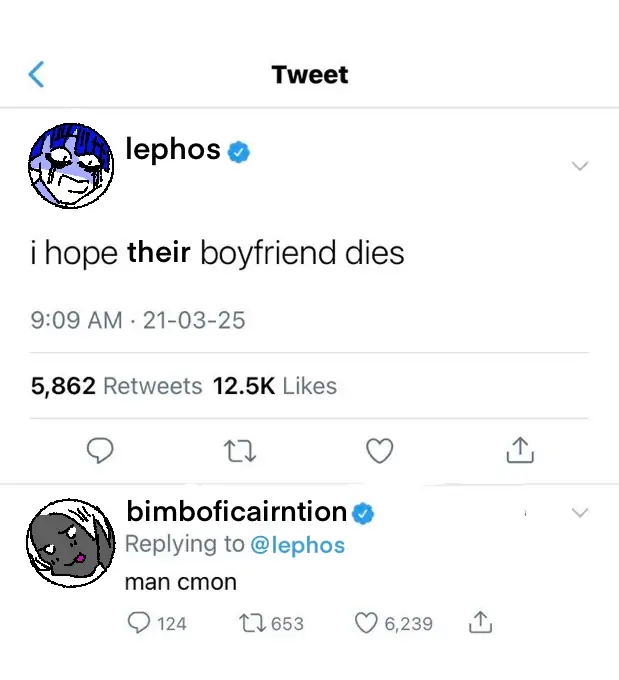The height and width of the screenshot is (680, 619).
Task: Open the bimboficairntion username
Action: [x=236, y=512]
